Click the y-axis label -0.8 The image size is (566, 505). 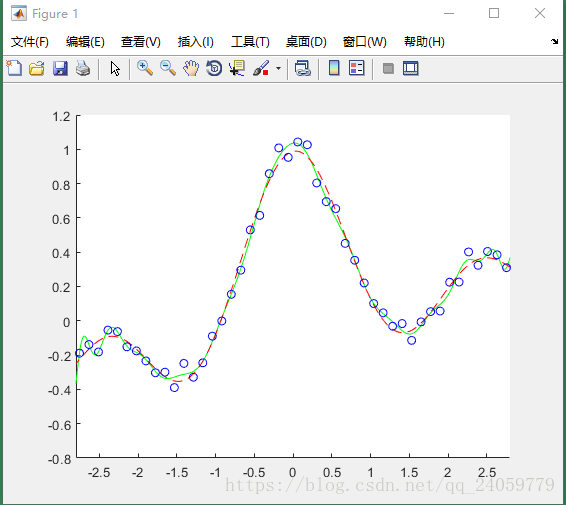[59, 460]
